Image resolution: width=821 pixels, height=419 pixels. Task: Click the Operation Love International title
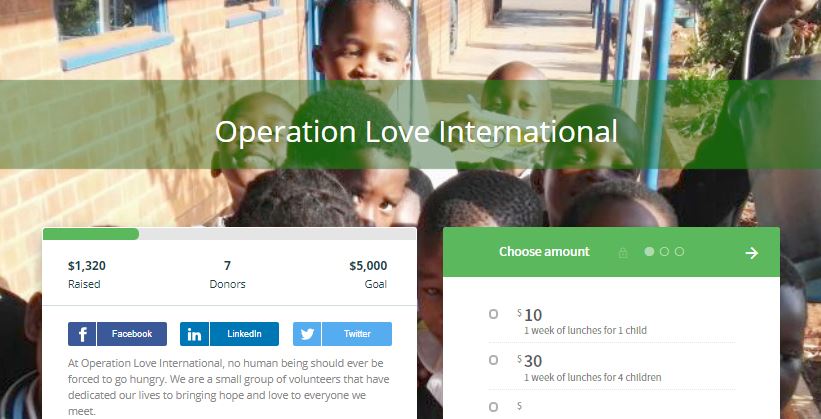[416, 131]
